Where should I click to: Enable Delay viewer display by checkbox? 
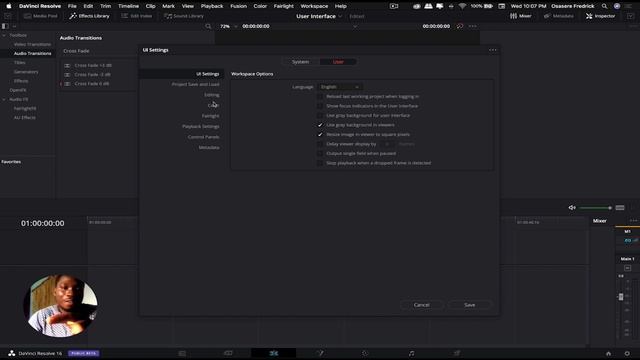(320, 144)
